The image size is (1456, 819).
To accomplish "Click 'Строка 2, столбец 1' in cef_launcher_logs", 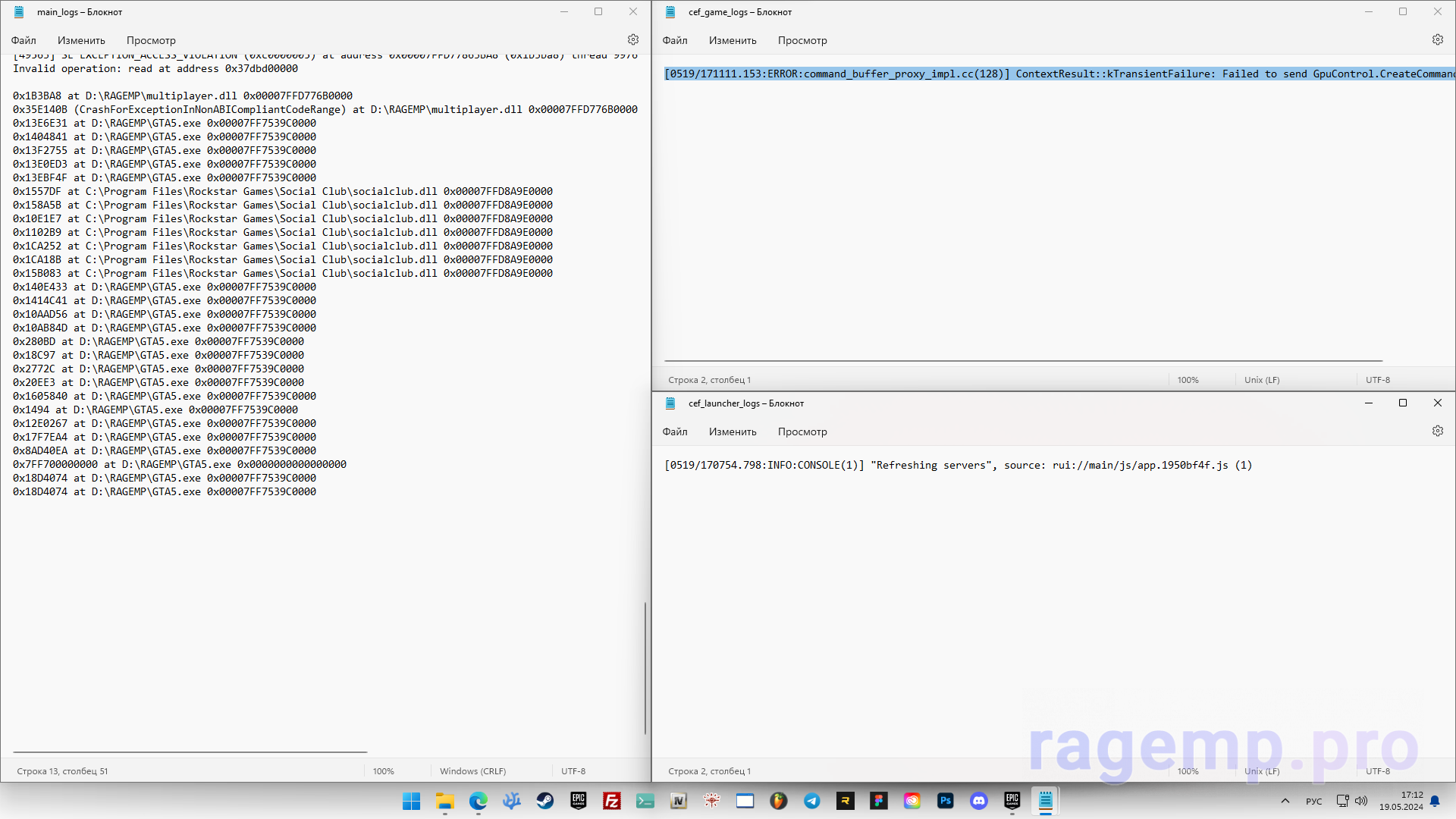I will [x=710, y=771].
